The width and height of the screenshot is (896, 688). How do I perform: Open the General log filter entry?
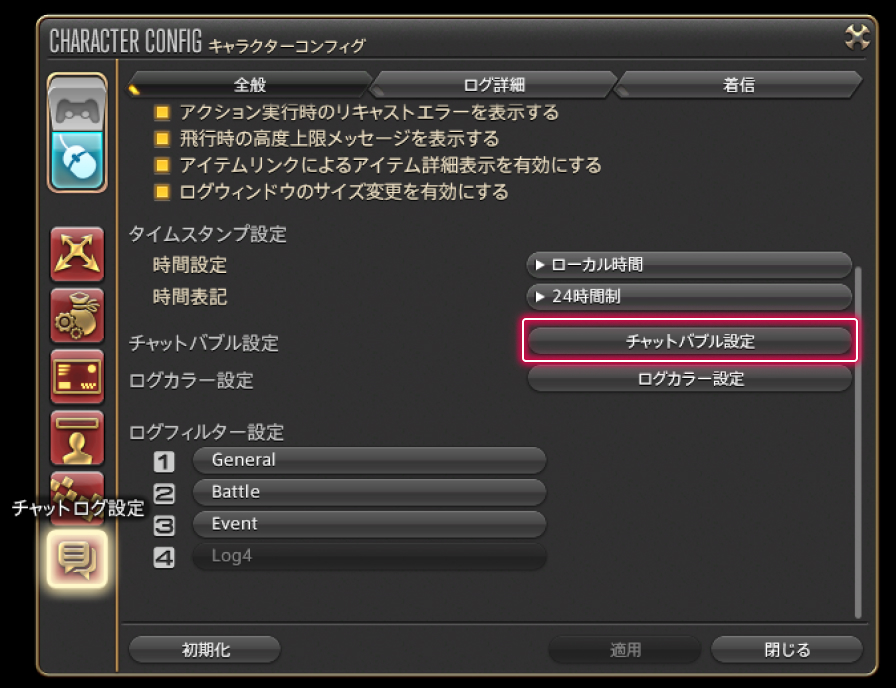click(x=369, y=460)
